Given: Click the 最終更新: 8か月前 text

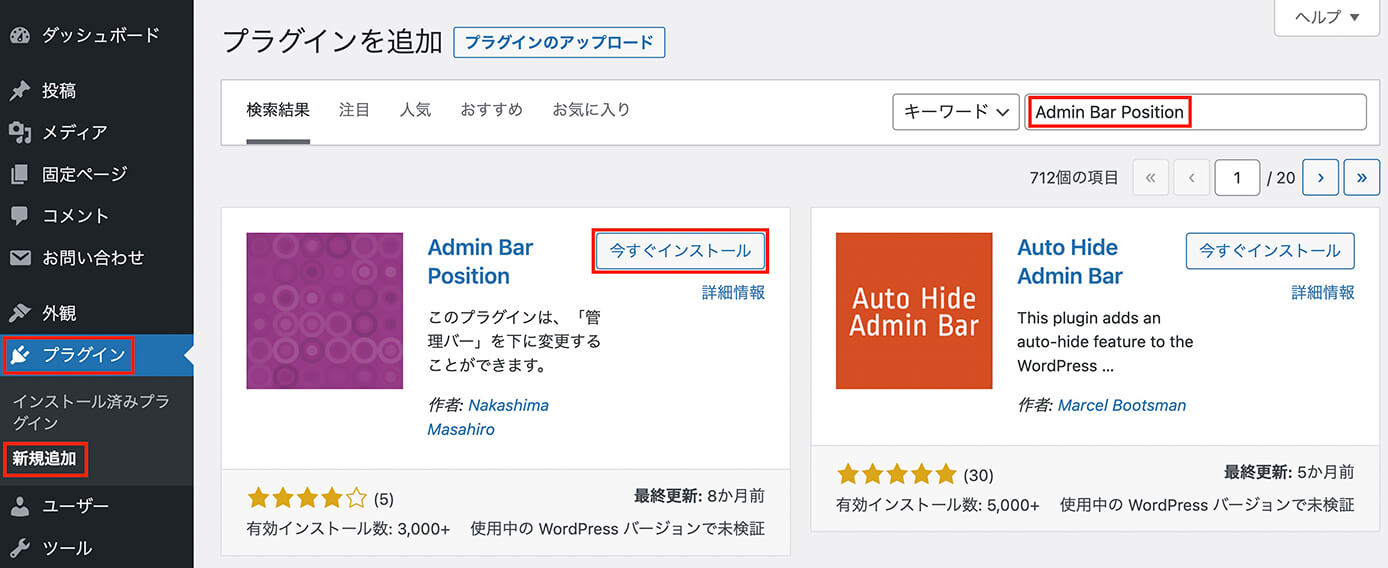Looking at the screenshot, I should tap(699, 496).
